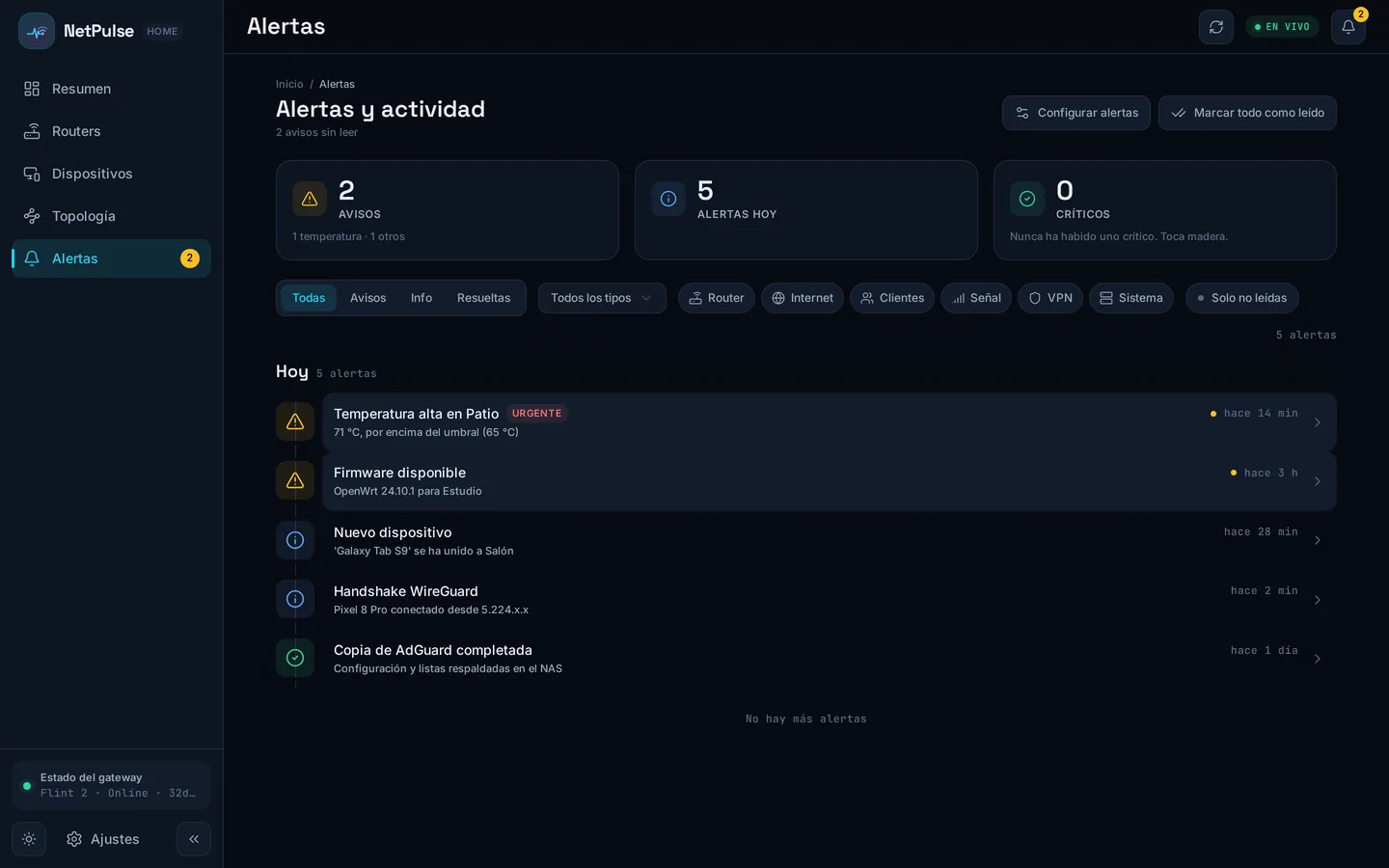Expand Handshake WireGuard row chevron
1389x868 pixels.
pos(1317,600)
